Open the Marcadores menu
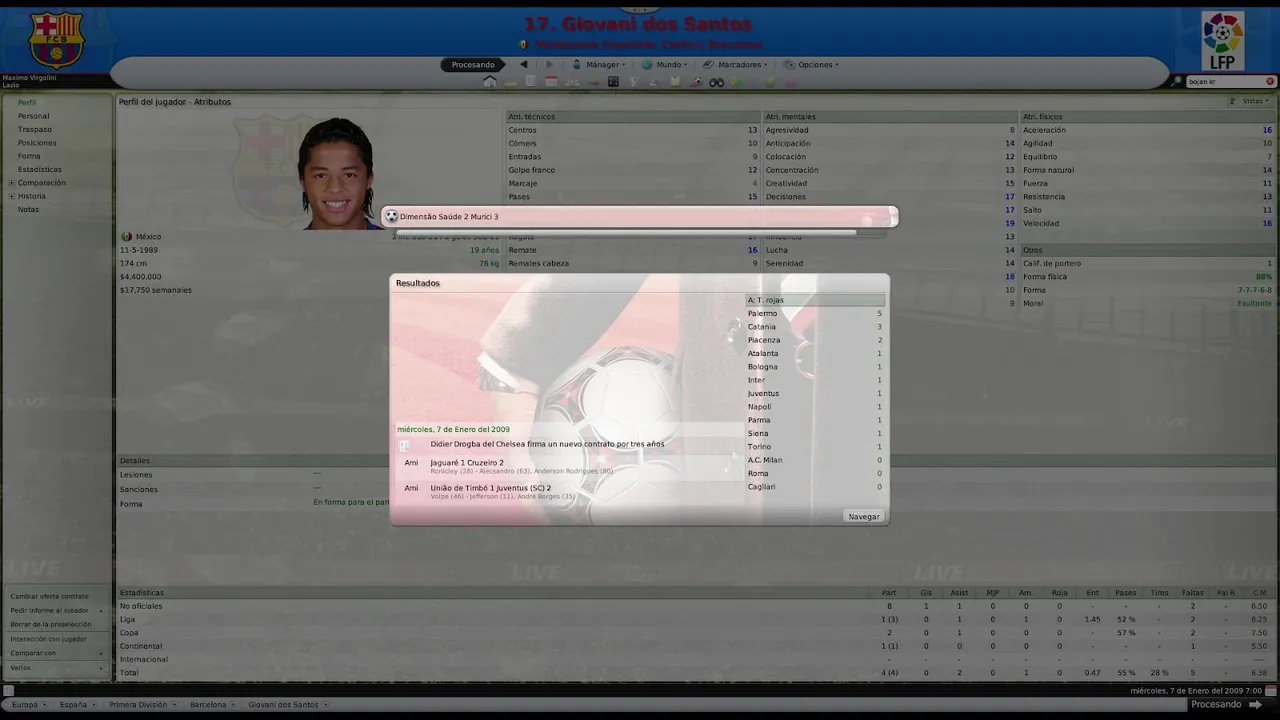Screen dimensions: 1280x720 click(x=734, y=64)
